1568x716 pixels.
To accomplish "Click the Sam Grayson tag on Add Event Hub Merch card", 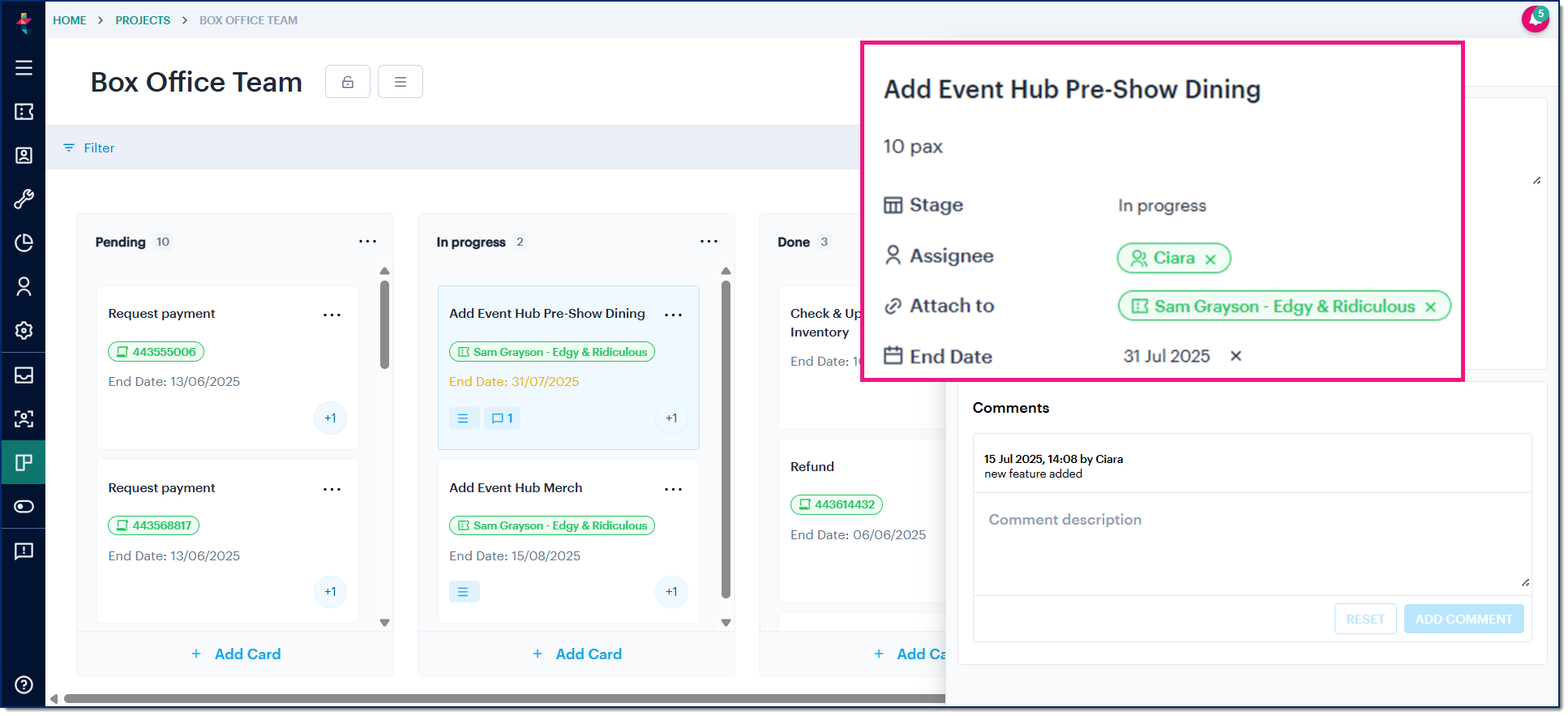I will click(x=552, y=525).
